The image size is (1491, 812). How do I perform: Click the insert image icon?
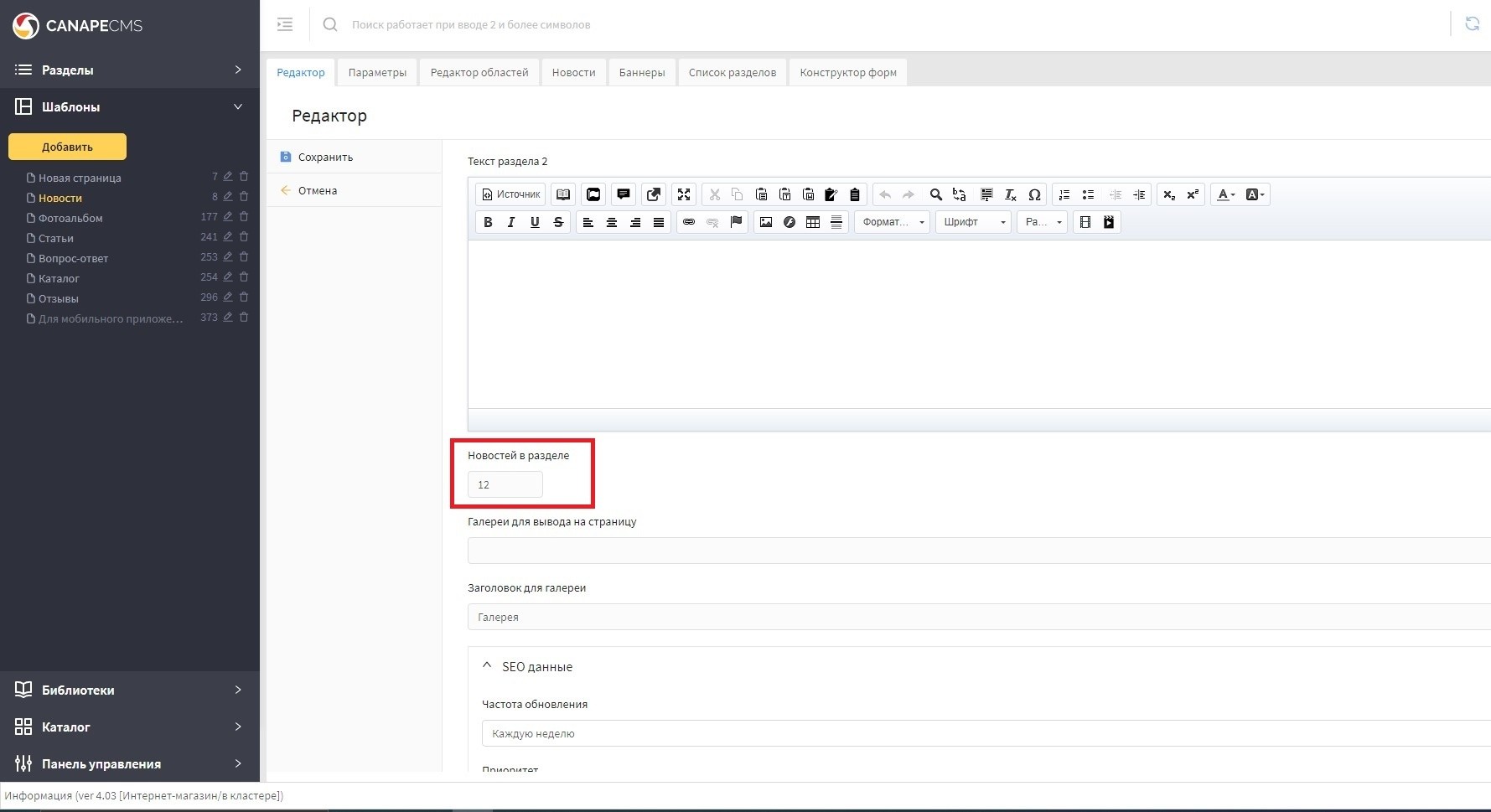tap(765, 222)
